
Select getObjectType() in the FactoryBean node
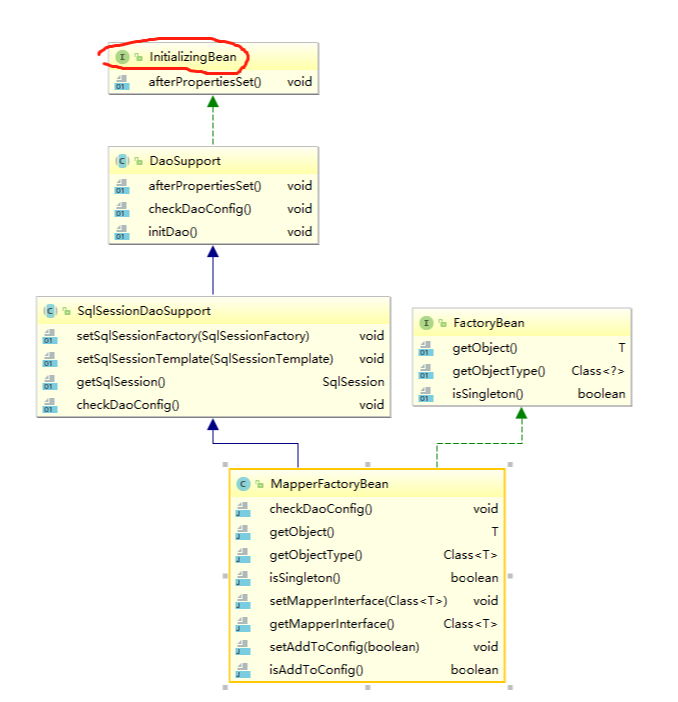(x=498, y=371)
